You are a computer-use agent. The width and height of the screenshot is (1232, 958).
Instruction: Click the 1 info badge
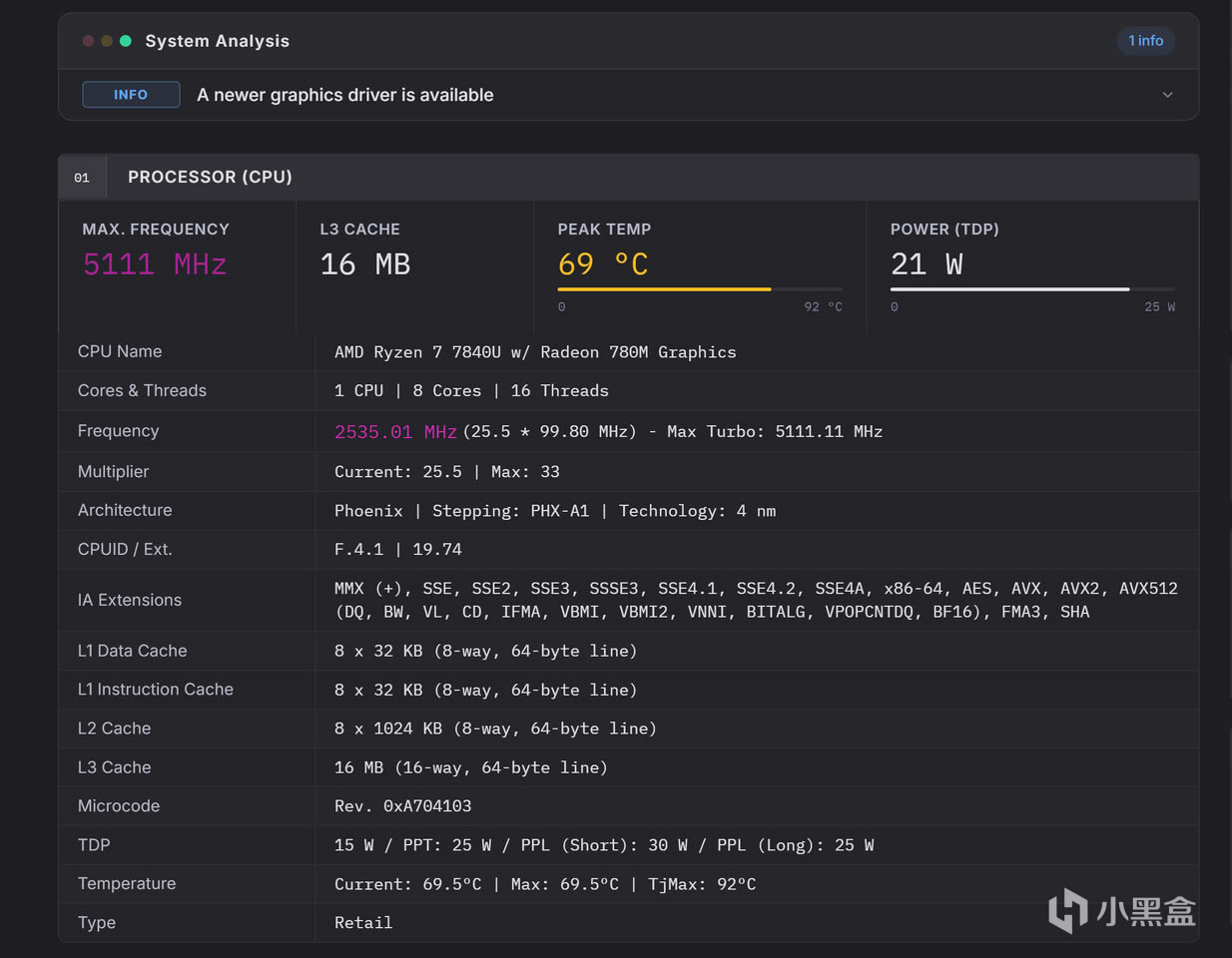(1145, 41)
